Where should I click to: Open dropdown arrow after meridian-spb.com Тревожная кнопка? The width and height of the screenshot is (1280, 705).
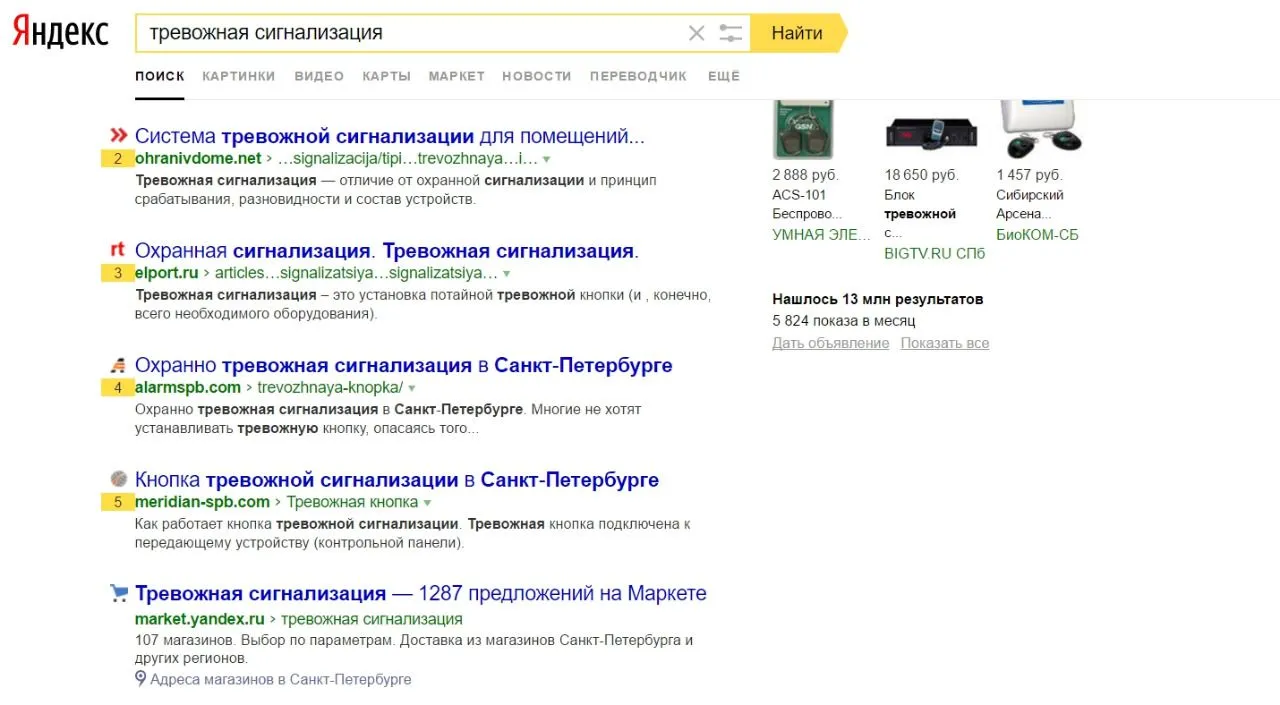point(427,503)
